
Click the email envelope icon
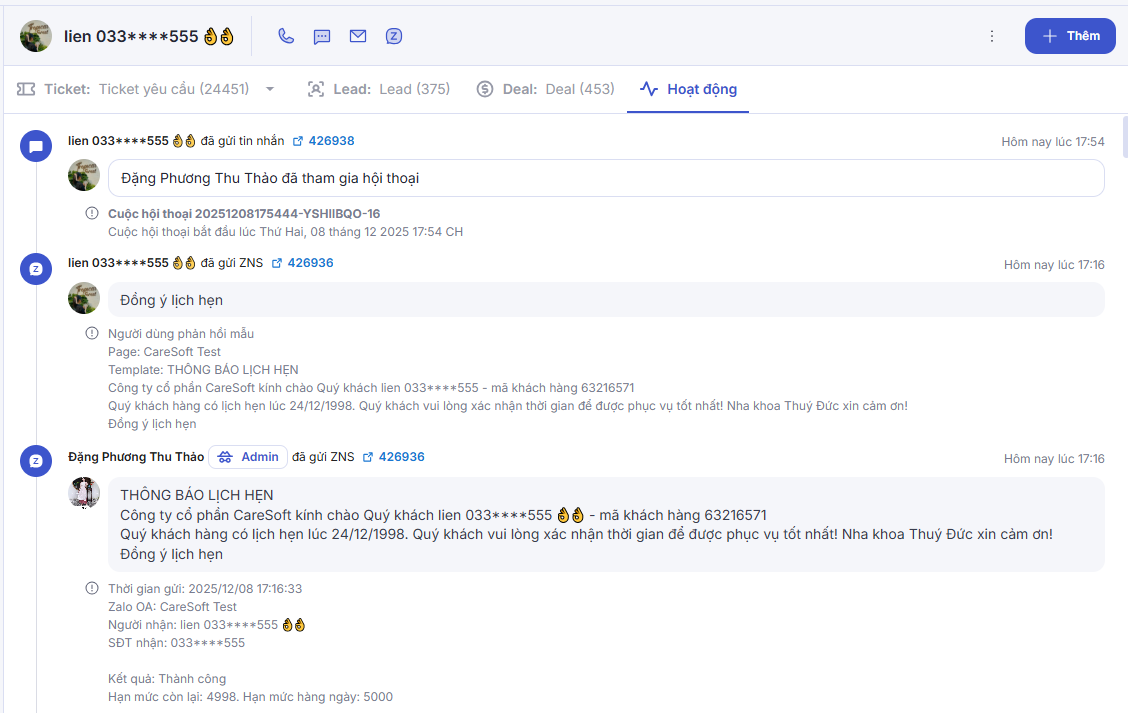pos(358,36)
